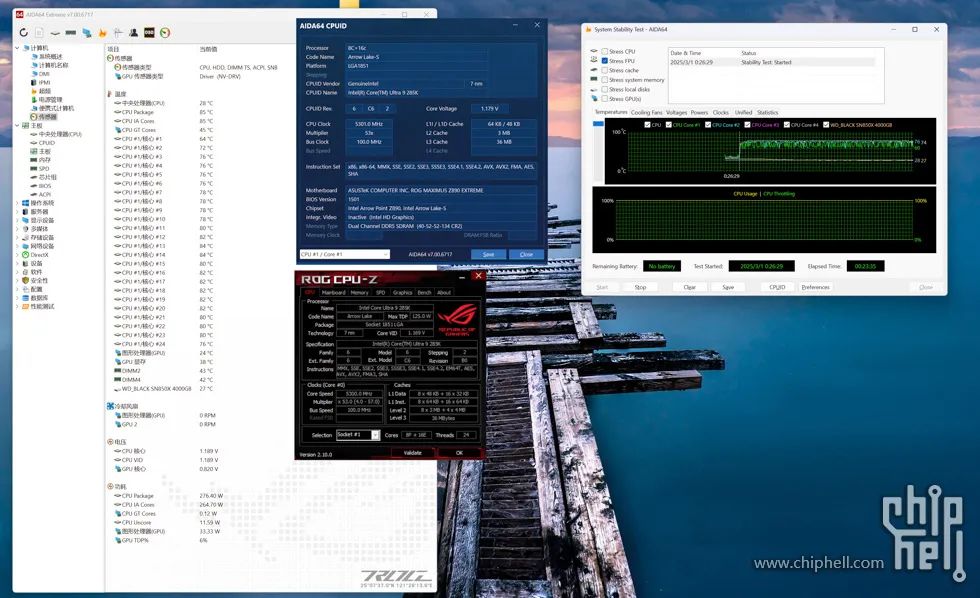
Task: Click the person silhouette icon in AIDA64 toolbar
Action: (x=133, y=32)
